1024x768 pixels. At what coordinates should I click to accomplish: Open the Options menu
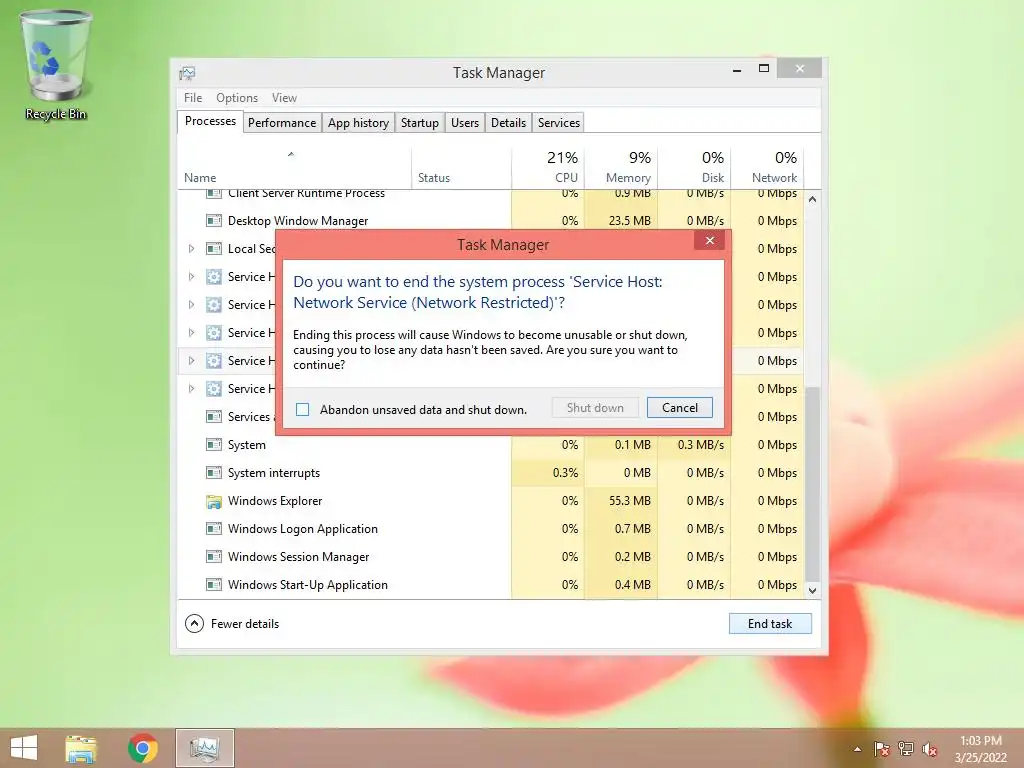pos(237,98)
